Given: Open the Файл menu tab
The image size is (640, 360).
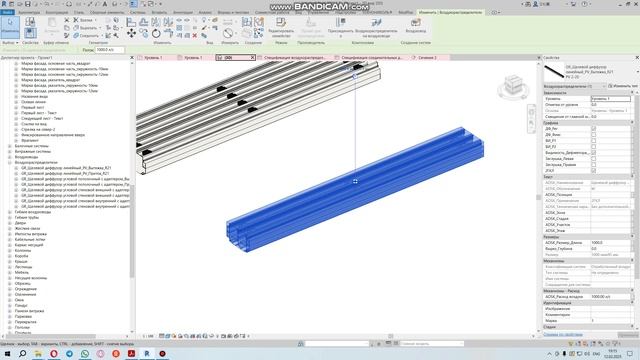Looking at the screenshot, I should tap(7, 13).
